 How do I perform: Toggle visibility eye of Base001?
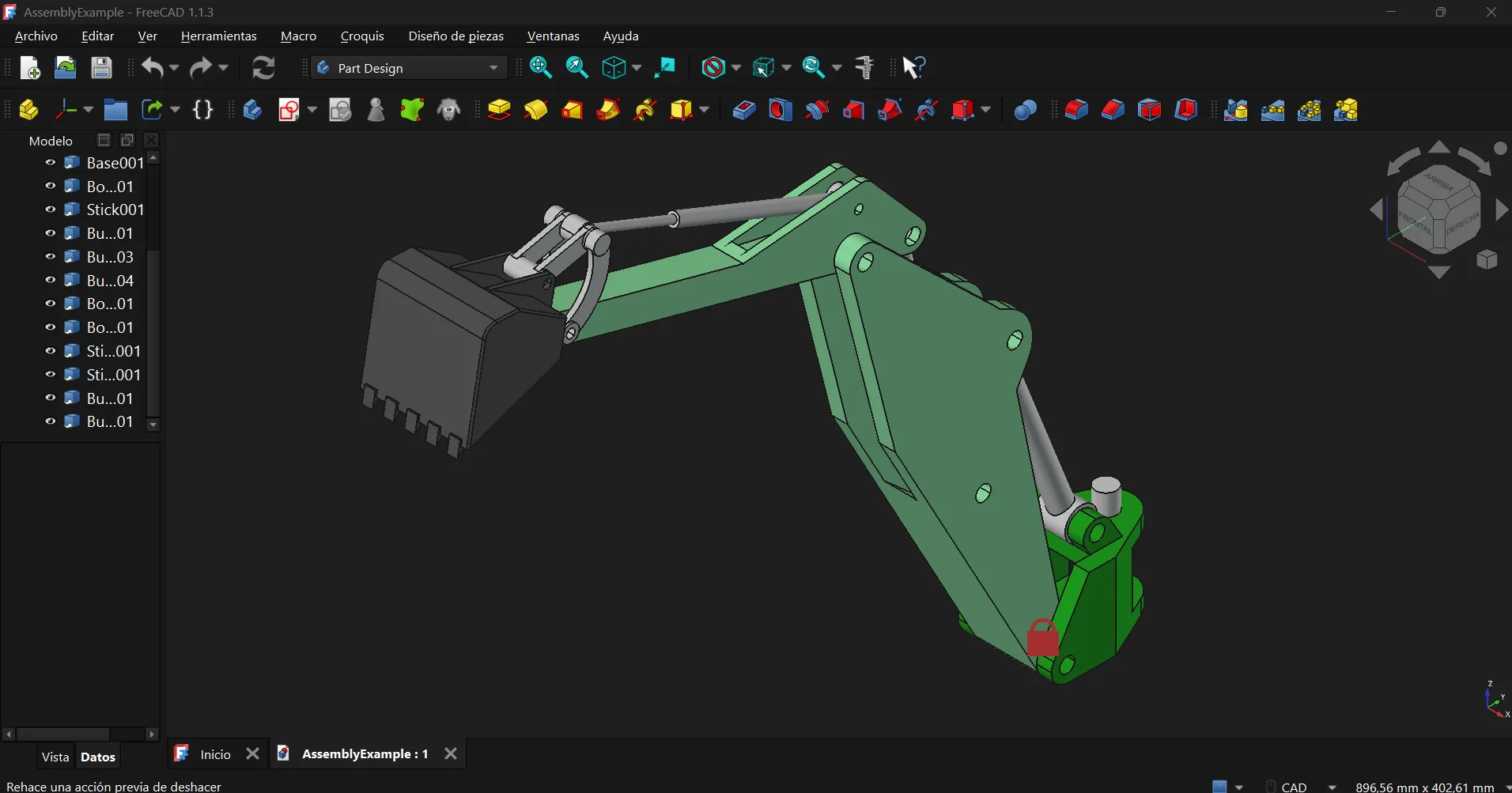click(x=51, y=162)
